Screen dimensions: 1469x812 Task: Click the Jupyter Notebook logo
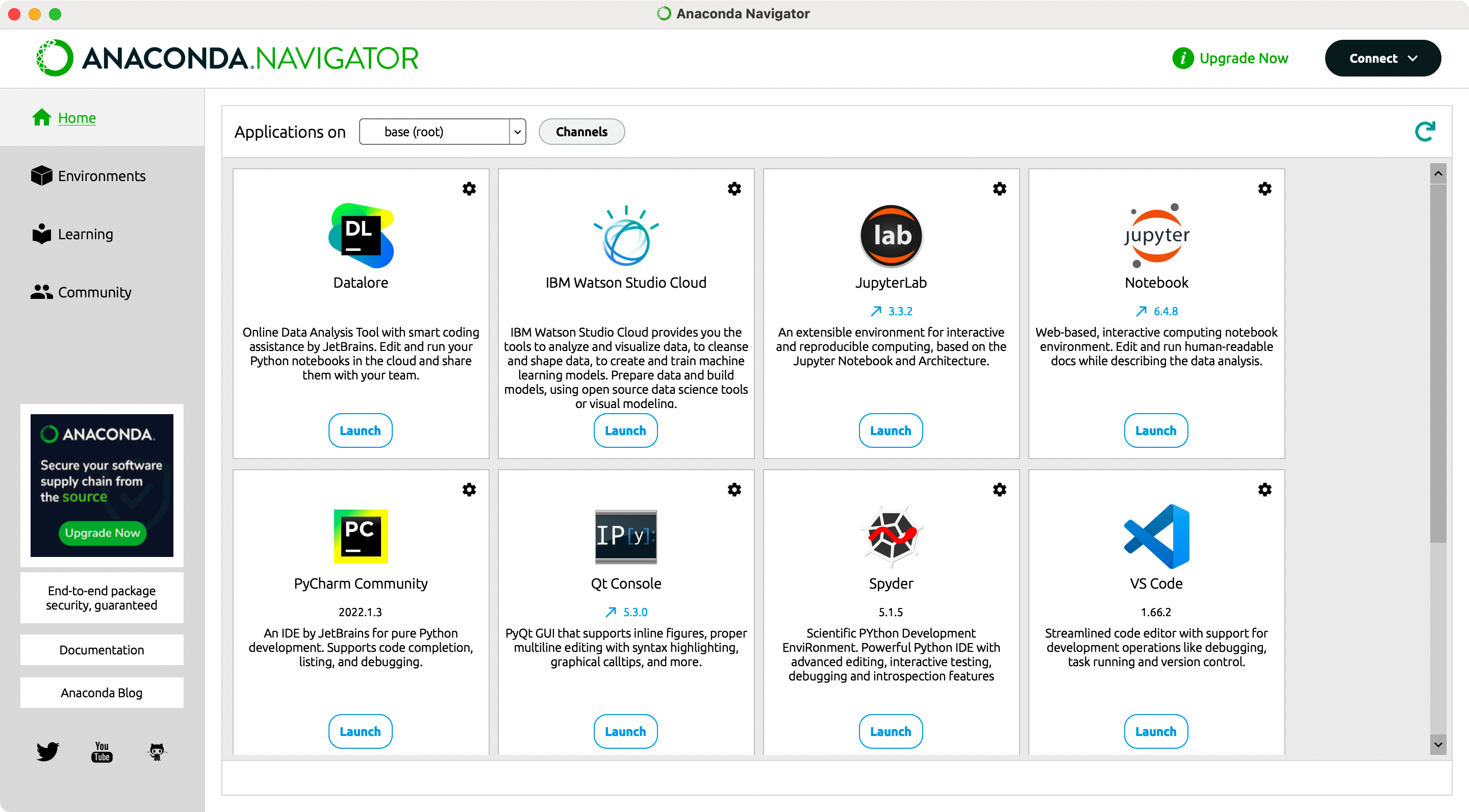pyautogui.click(x=1156, y=236)
